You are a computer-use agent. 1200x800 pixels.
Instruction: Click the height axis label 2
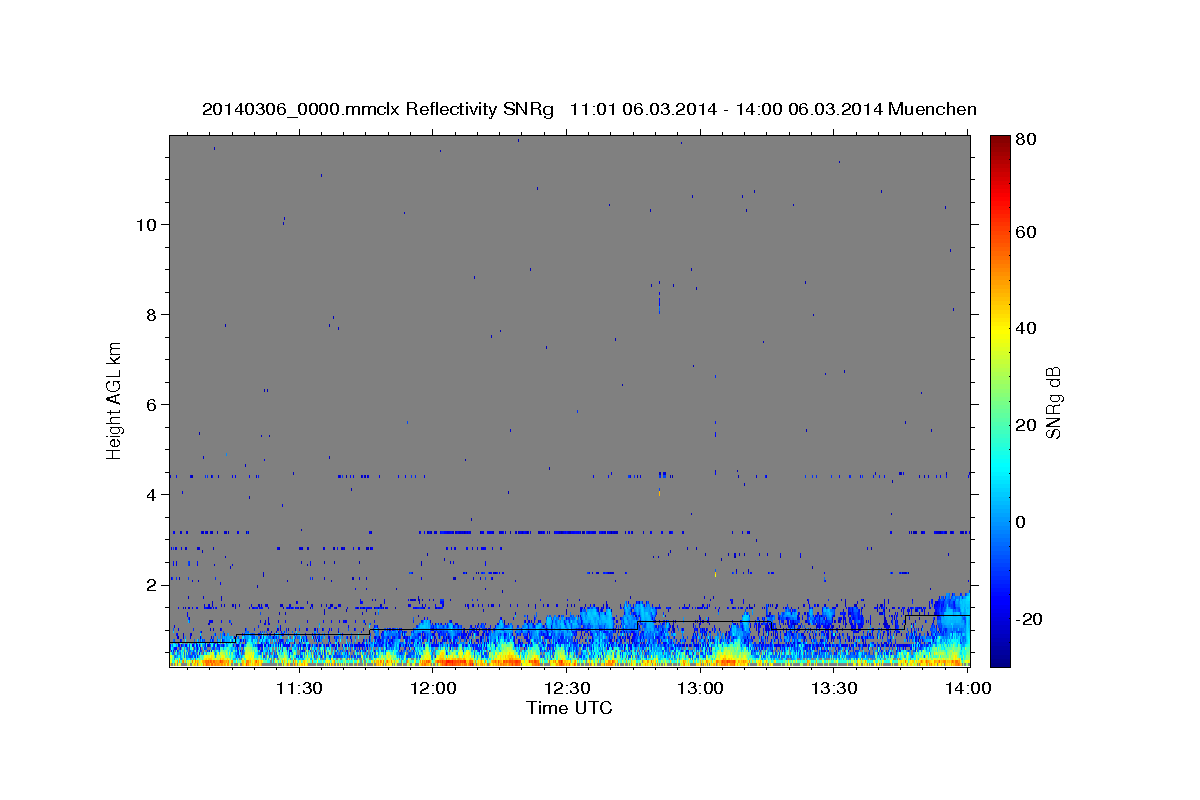click(150, 584)
